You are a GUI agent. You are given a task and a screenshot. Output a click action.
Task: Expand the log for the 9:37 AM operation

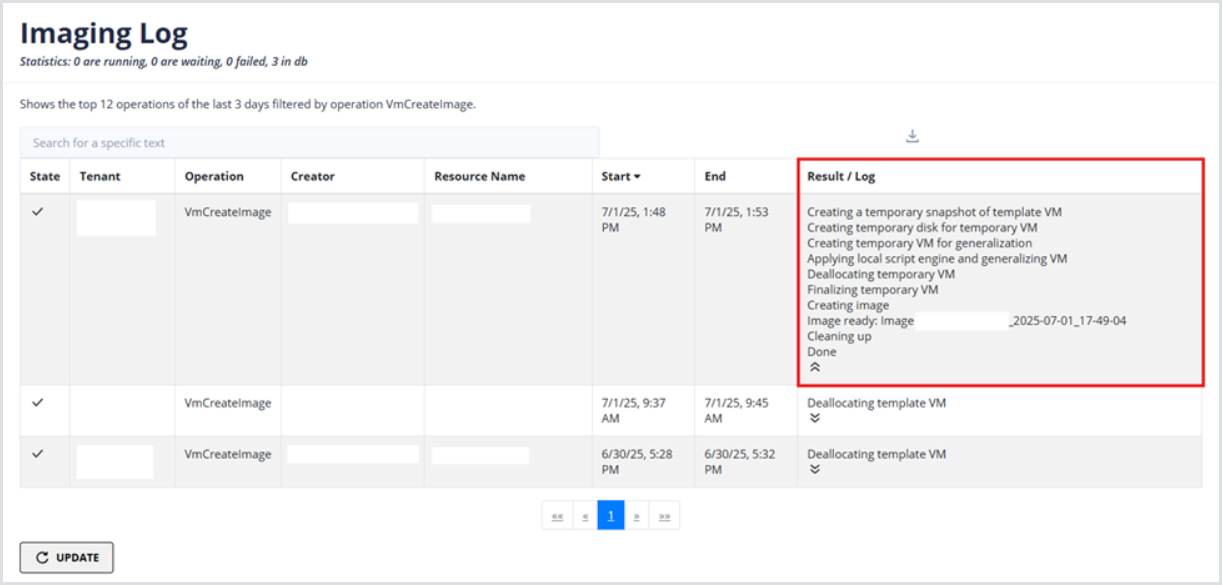(x=815, y=419)
